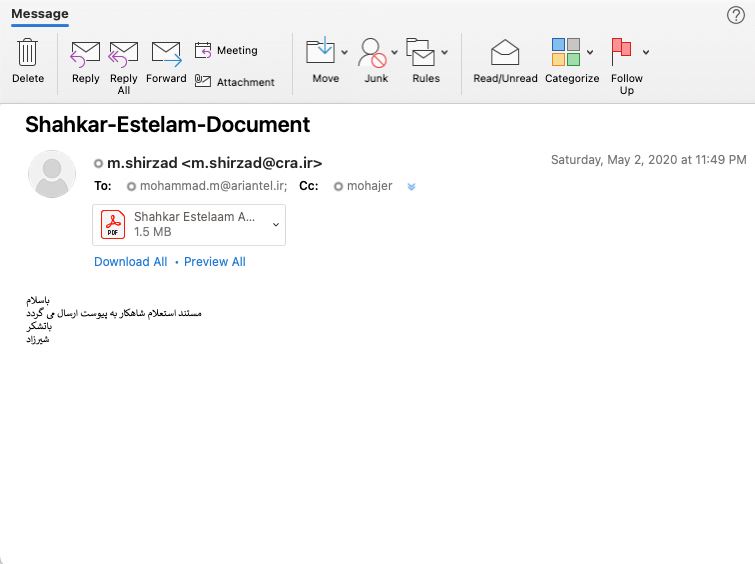Open the Follow Up flag dropdown arrow
The height and width of the screenshot is (564, 755).
click(x=646, y=52)
